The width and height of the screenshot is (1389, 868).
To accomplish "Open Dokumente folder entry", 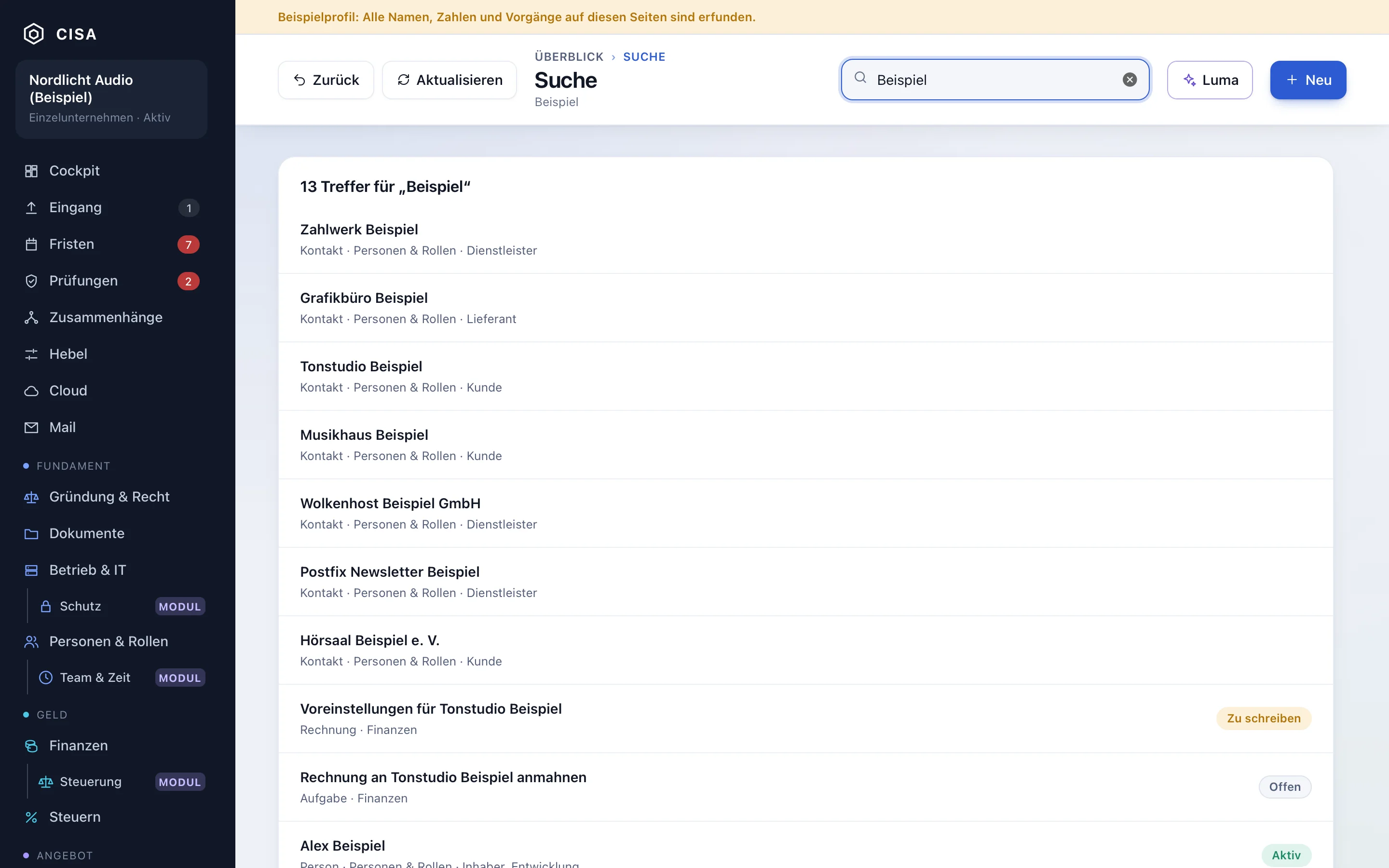I will [x=111, y=533].
